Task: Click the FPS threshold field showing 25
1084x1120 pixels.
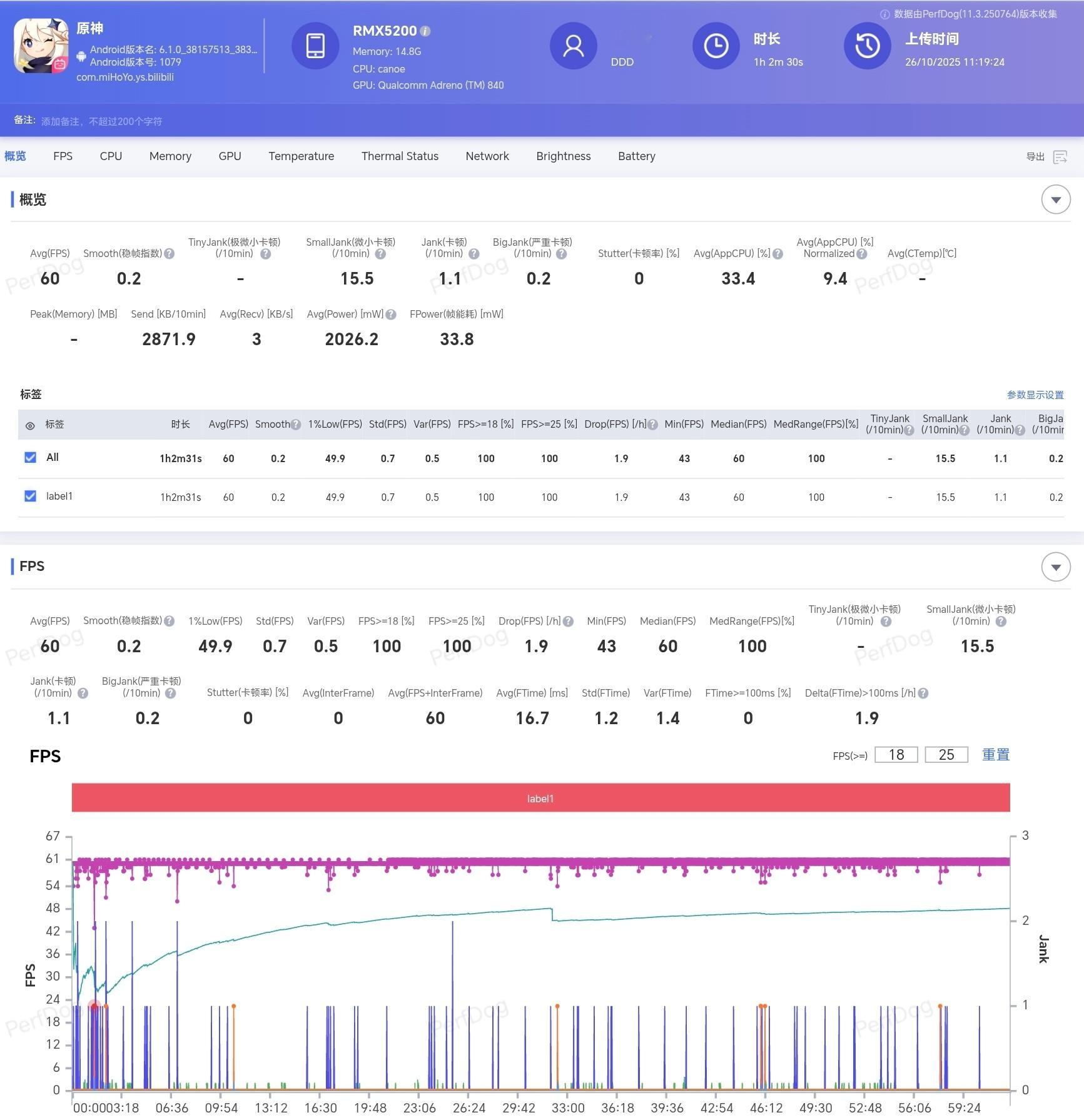Action: coord(946,755)
